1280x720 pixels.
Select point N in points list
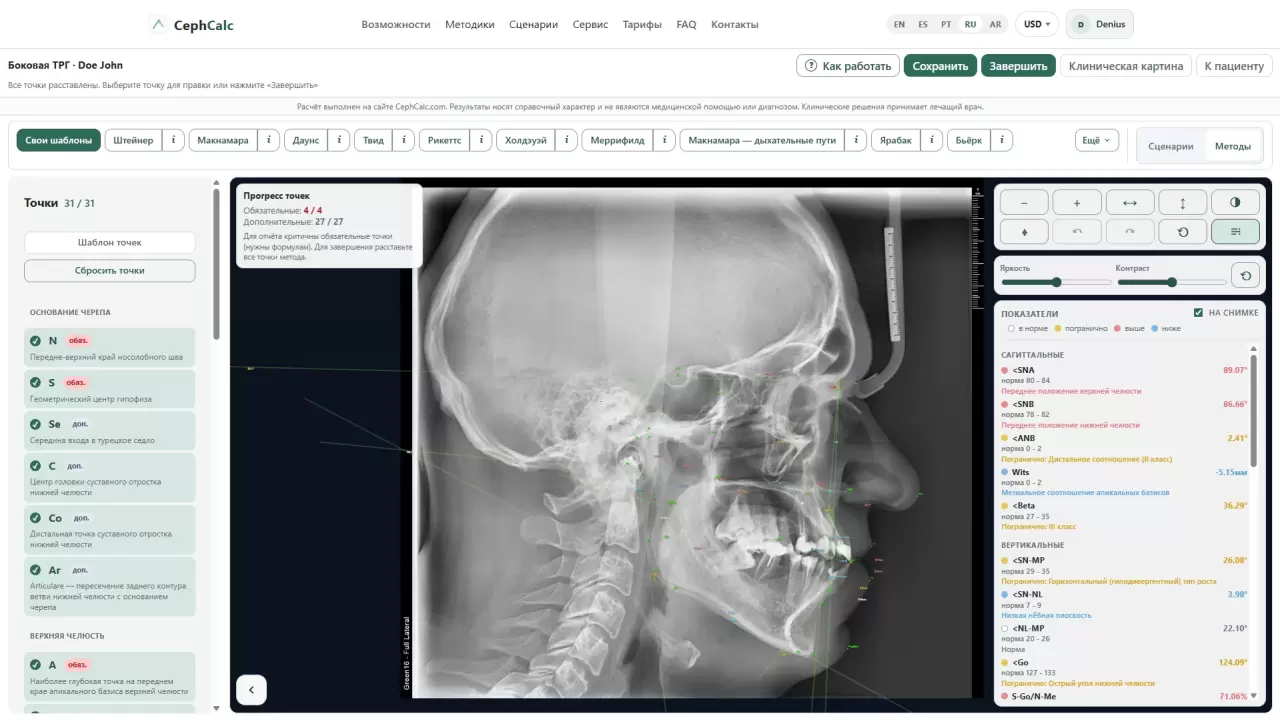110,348
